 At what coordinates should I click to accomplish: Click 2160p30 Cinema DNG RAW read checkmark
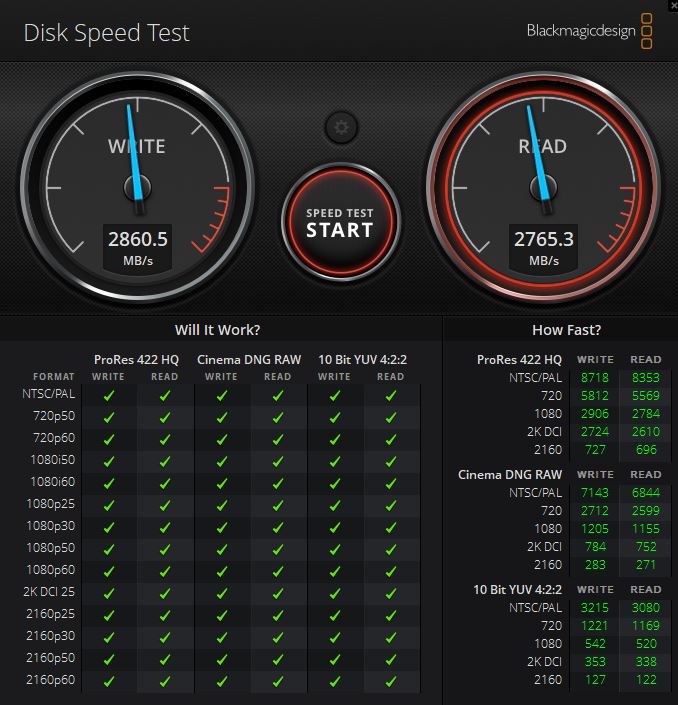click(x=278, y=638)
